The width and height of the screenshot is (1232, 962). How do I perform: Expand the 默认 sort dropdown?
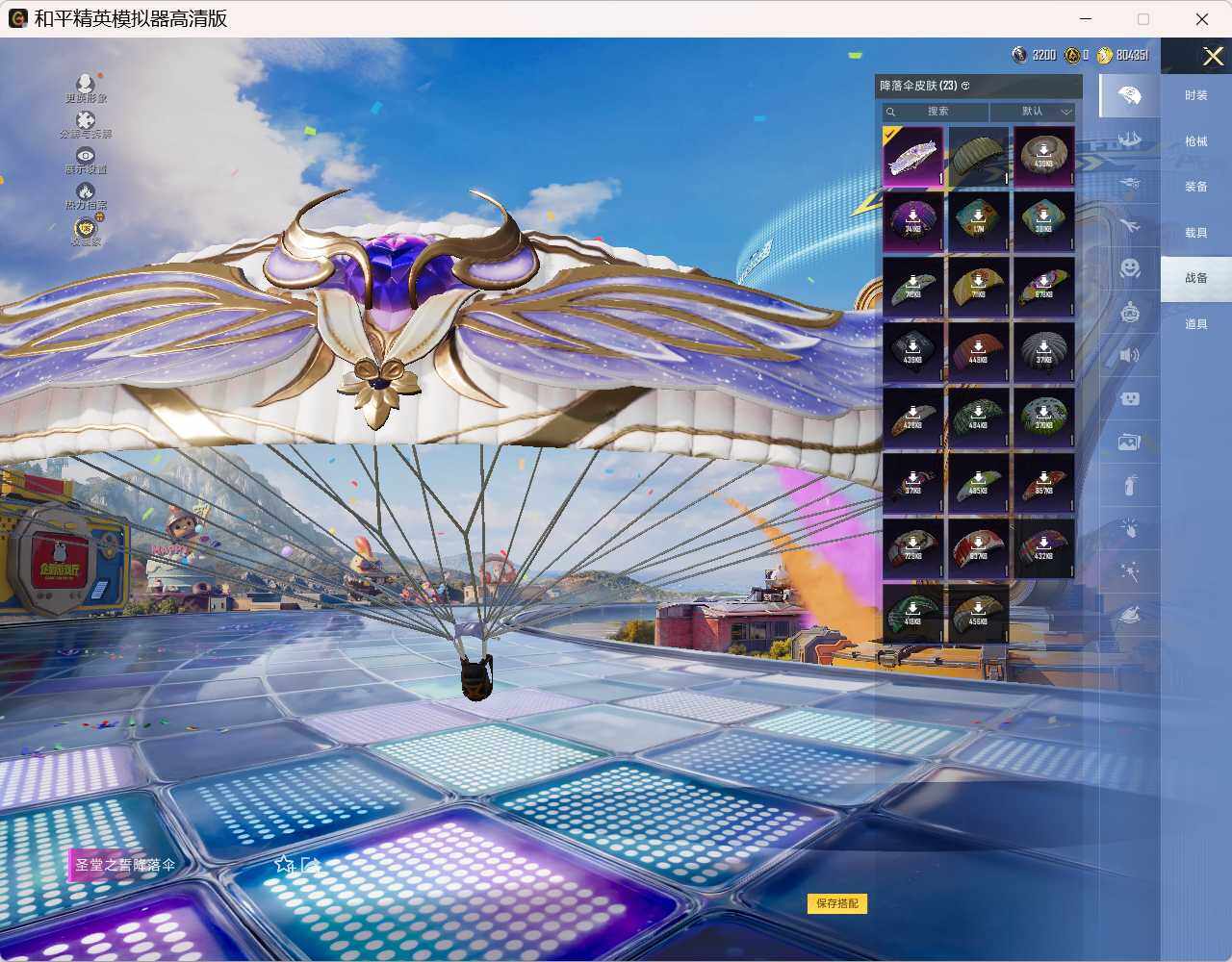[x=1033, y=112]
